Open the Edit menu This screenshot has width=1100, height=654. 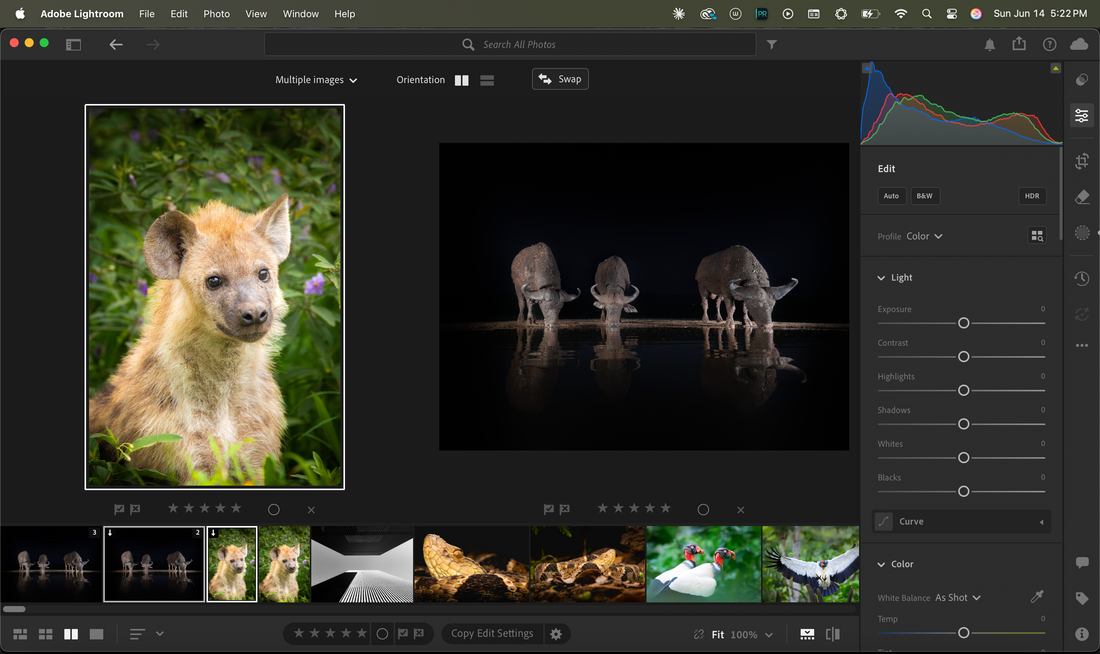coord(179,13)
